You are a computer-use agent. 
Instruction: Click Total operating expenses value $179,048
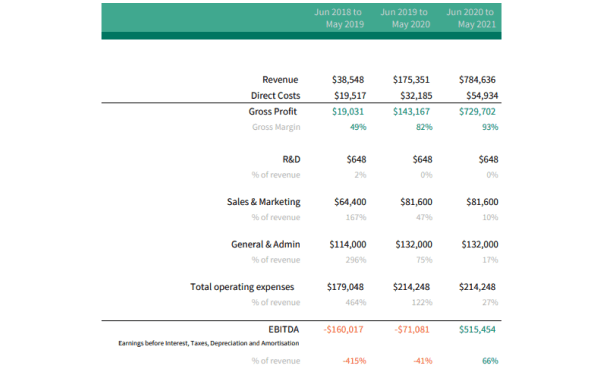point(345,287)
